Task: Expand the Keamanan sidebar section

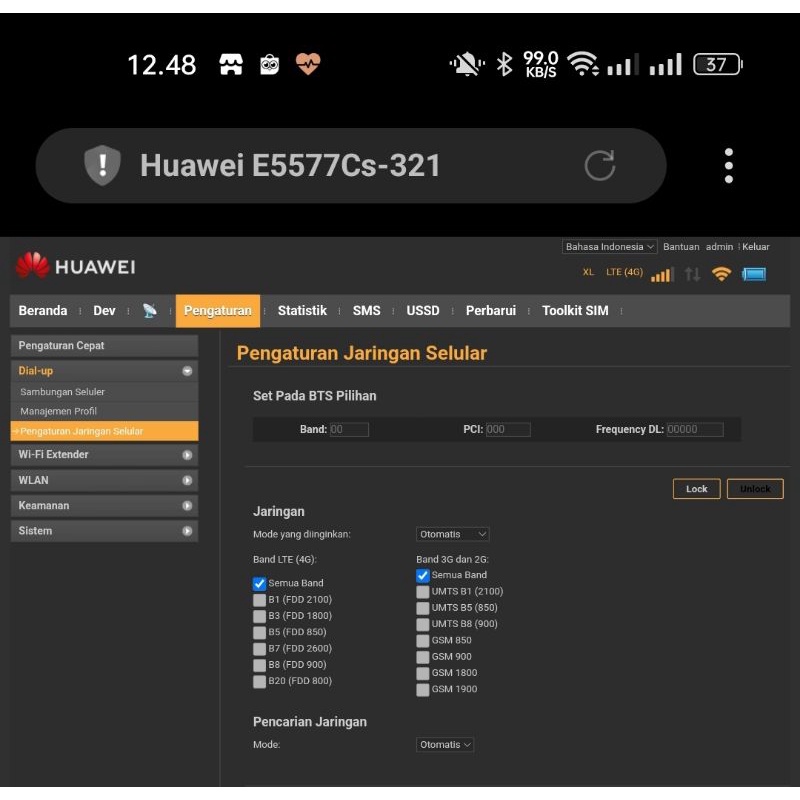Action: (104, 506)
